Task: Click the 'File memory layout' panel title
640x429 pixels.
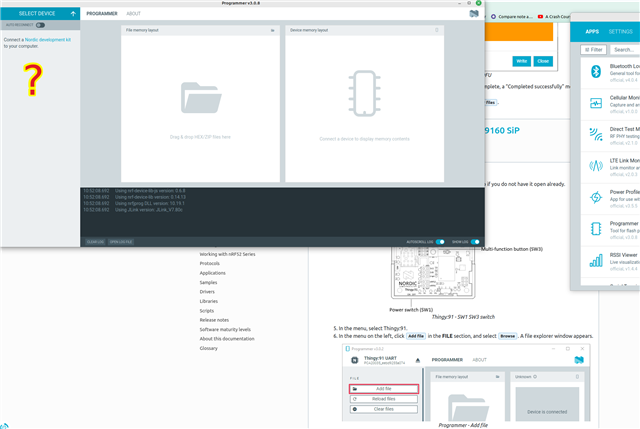Action: tap(142, 30)
